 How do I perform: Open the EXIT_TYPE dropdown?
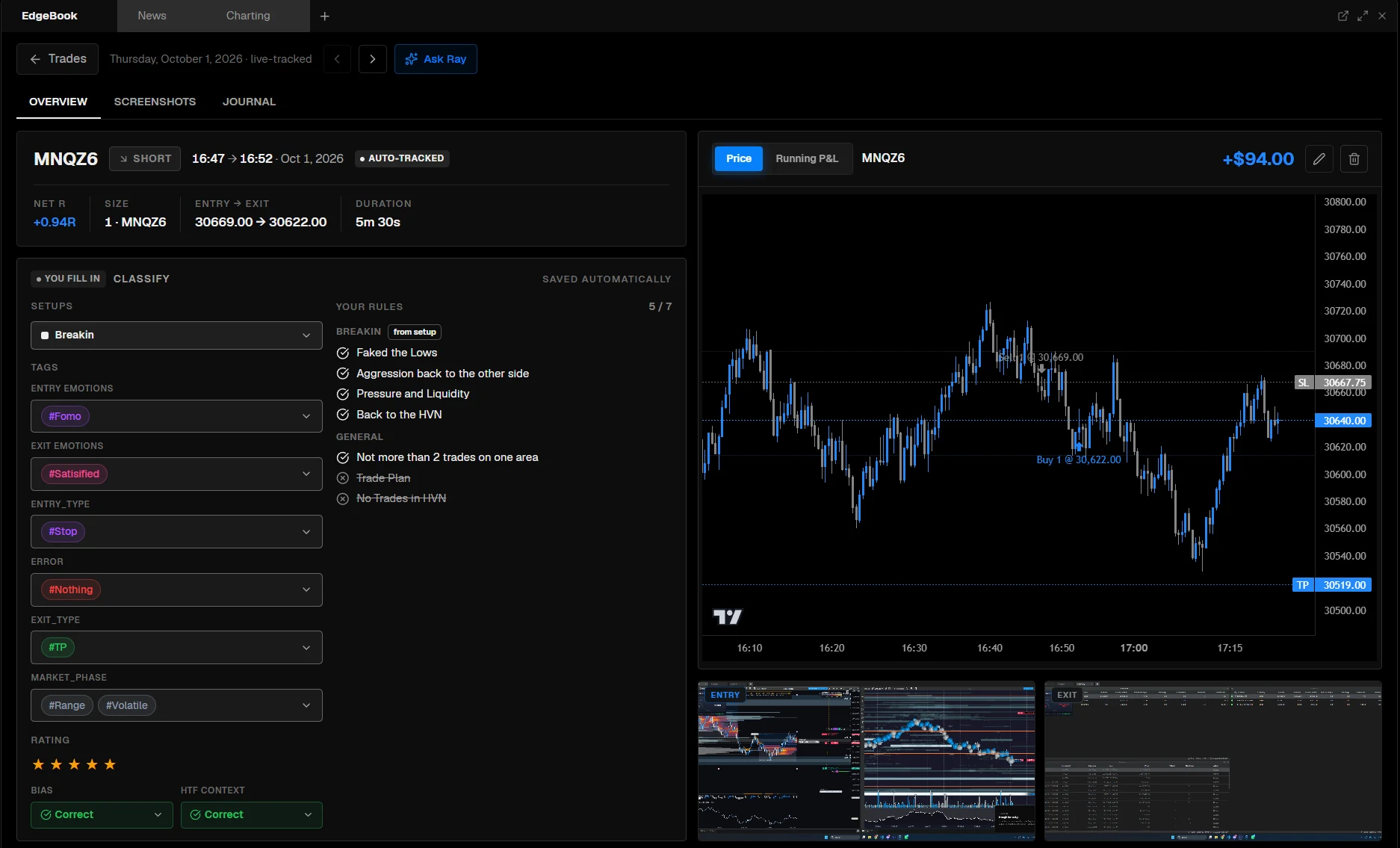coord(176,648)
